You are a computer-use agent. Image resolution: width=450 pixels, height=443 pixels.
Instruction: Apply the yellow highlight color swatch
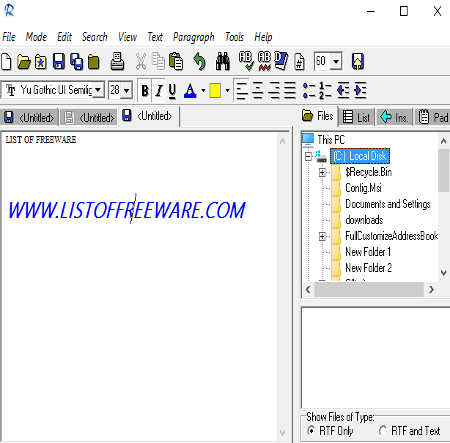point(215,90)
